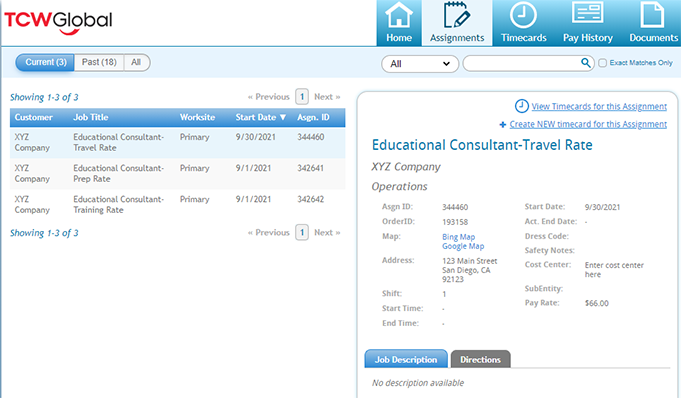681x398 pixels.
Task: Click the XYZ Company detail heading
Action: coord(406,167)
